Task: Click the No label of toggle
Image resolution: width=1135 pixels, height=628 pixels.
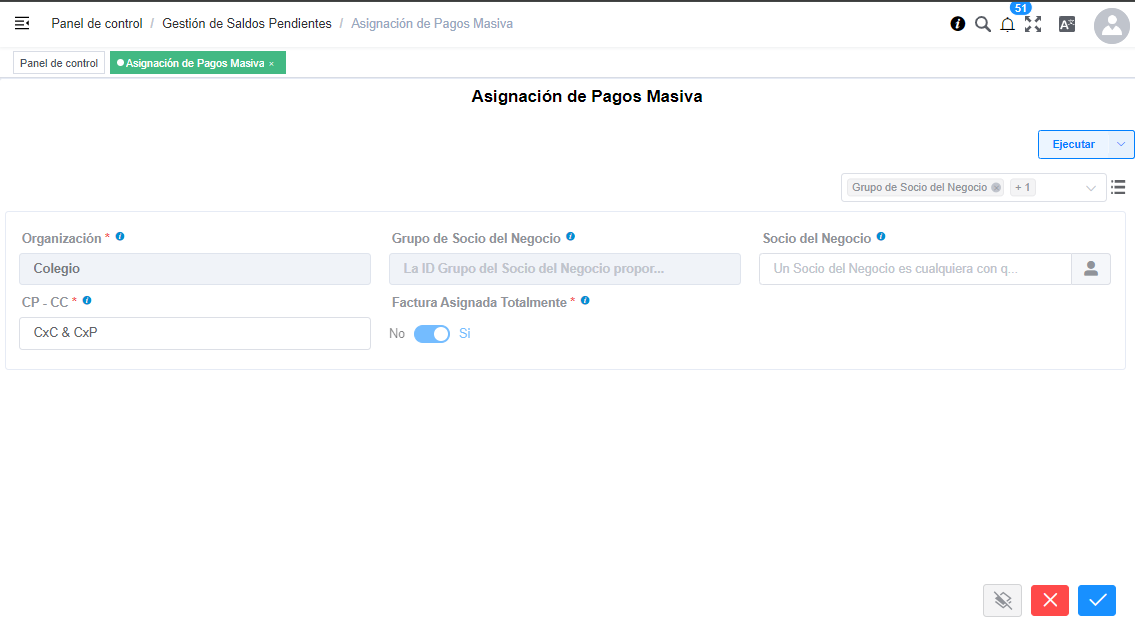Action: tap(397, 334)
